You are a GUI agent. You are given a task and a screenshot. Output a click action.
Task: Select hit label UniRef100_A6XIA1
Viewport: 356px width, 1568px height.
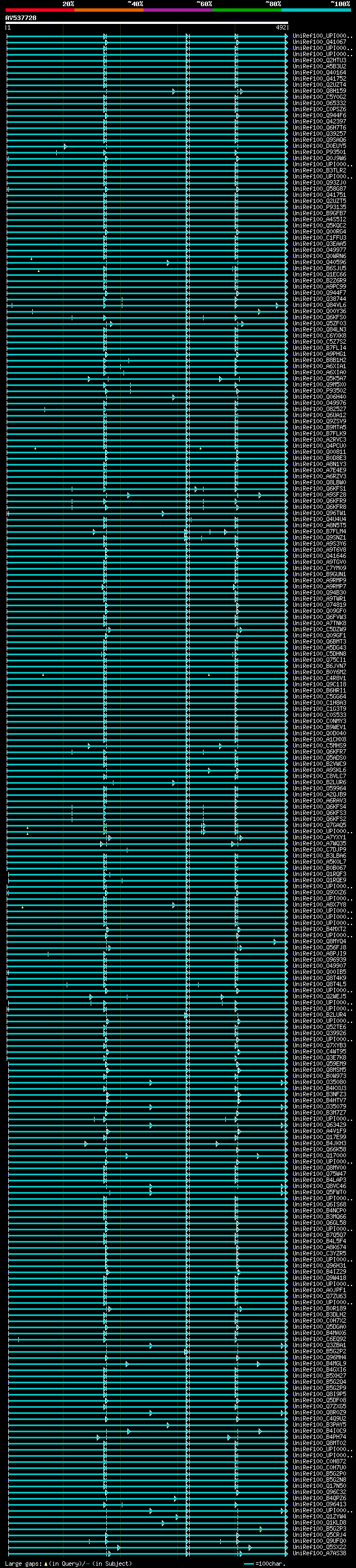[319, 367]
